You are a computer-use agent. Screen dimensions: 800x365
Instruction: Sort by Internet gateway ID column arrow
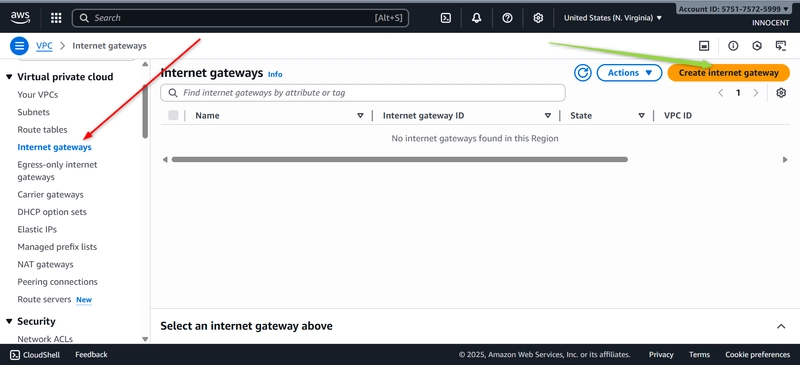click(547, 116)
